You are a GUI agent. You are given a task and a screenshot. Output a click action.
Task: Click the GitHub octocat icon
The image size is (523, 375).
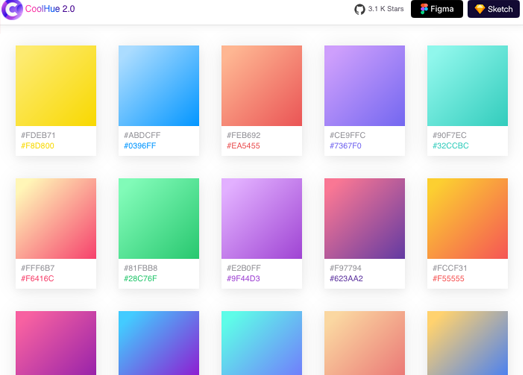pos(360,9)
